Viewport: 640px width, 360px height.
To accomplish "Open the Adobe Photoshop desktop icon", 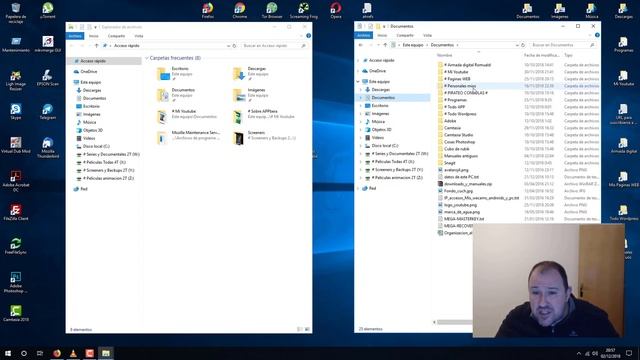I will pos(16,282).
